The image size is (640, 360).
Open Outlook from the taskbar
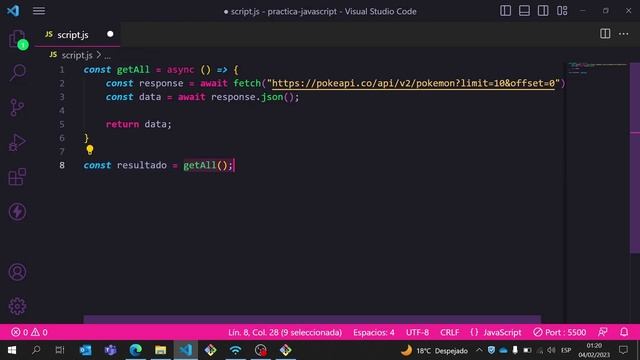(x=86, y=350)
